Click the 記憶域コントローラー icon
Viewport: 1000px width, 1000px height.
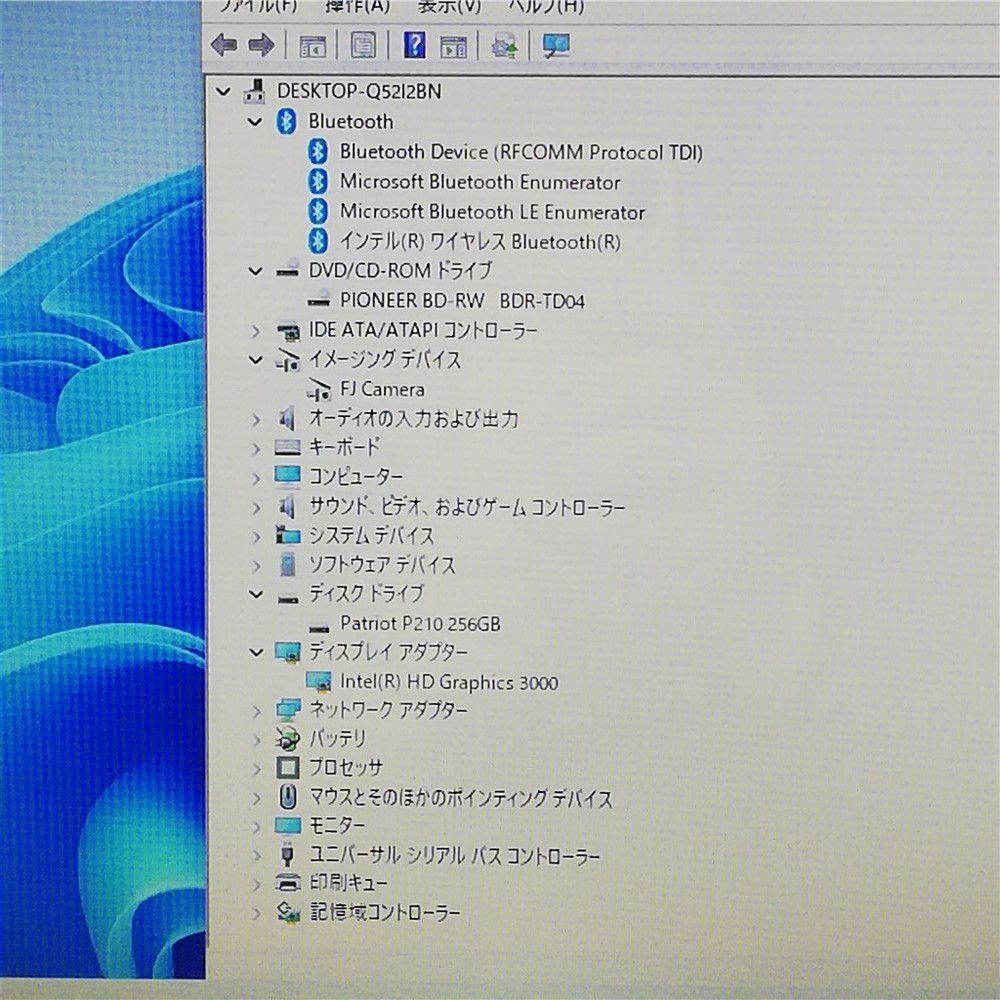pos(288,914)
